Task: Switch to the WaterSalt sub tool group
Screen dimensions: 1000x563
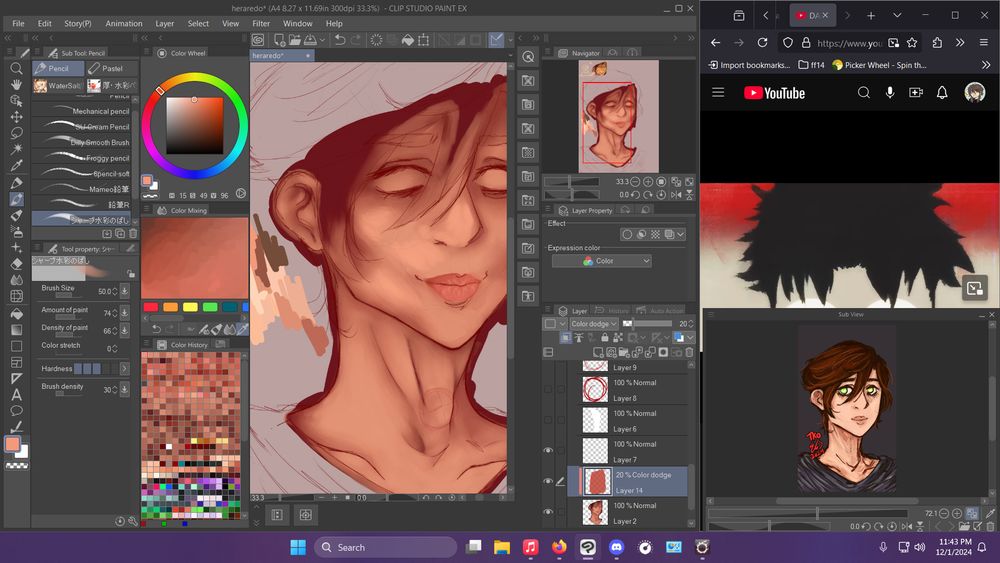Action: pos(58,85)
